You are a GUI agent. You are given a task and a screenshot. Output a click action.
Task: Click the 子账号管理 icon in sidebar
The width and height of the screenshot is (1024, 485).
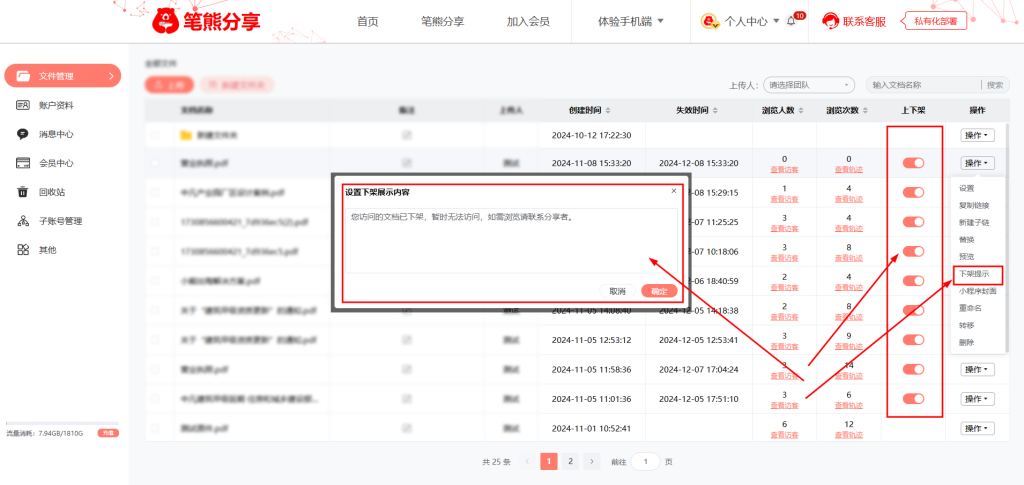tap(22, 221)
